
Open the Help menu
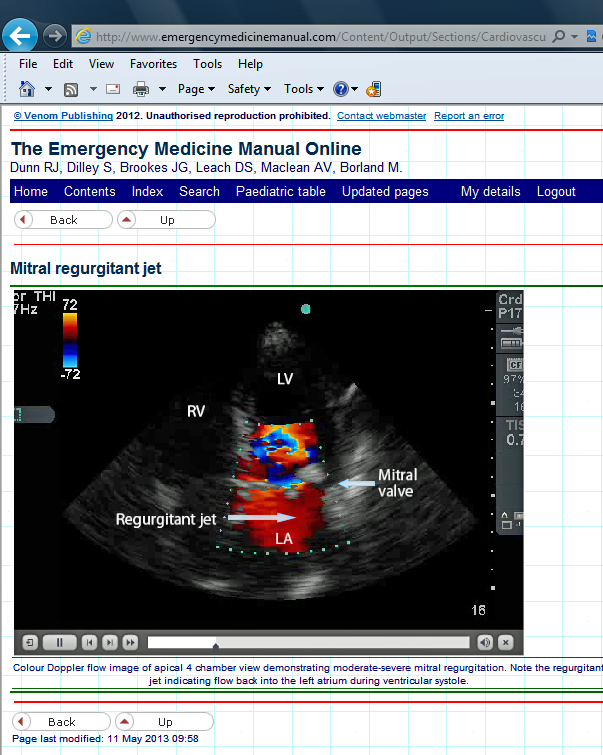click(x=250, y=64)
